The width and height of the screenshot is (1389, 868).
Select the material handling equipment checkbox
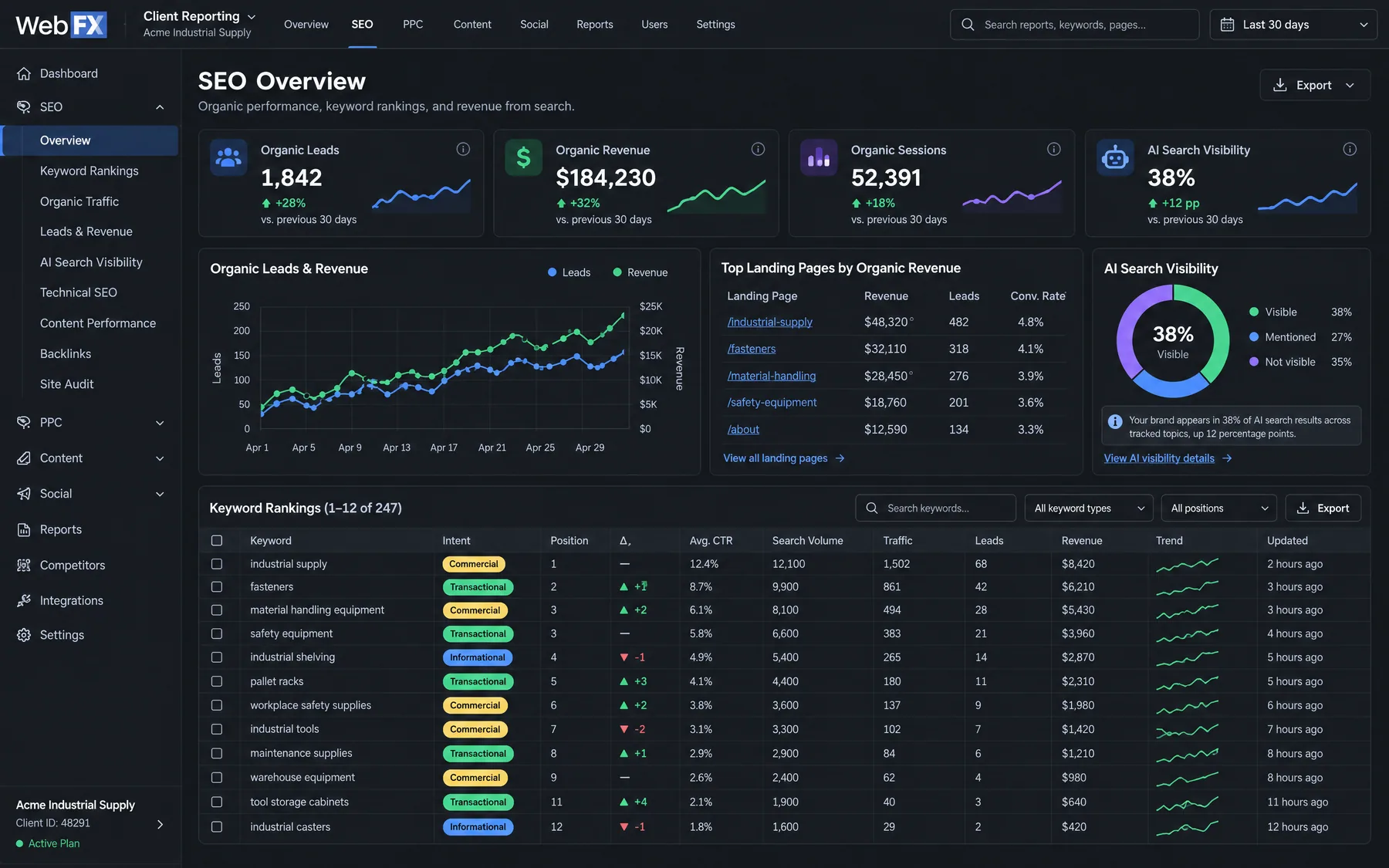point(217,610)
